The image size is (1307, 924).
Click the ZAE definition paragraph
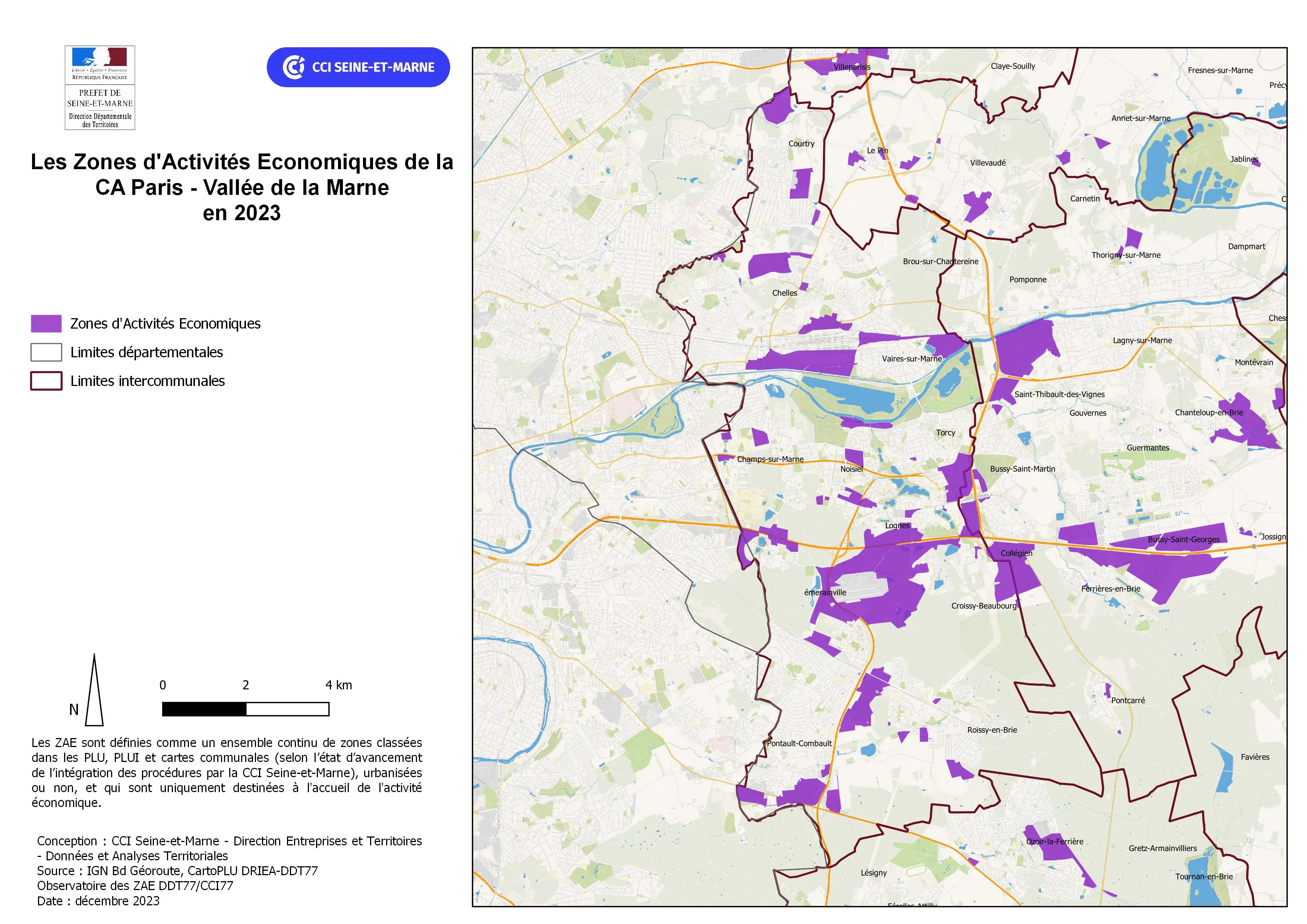click(x=227, y=773)
